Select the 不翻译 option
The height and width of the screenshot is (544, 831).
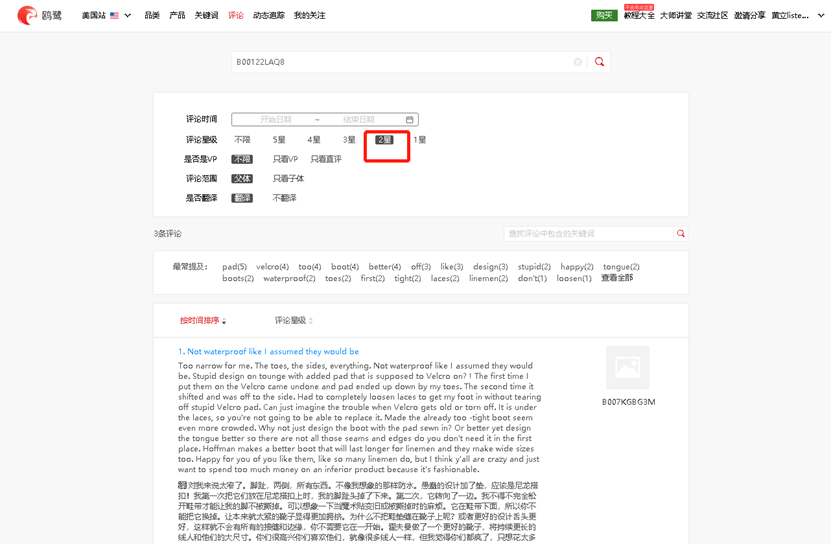(285, 198)
